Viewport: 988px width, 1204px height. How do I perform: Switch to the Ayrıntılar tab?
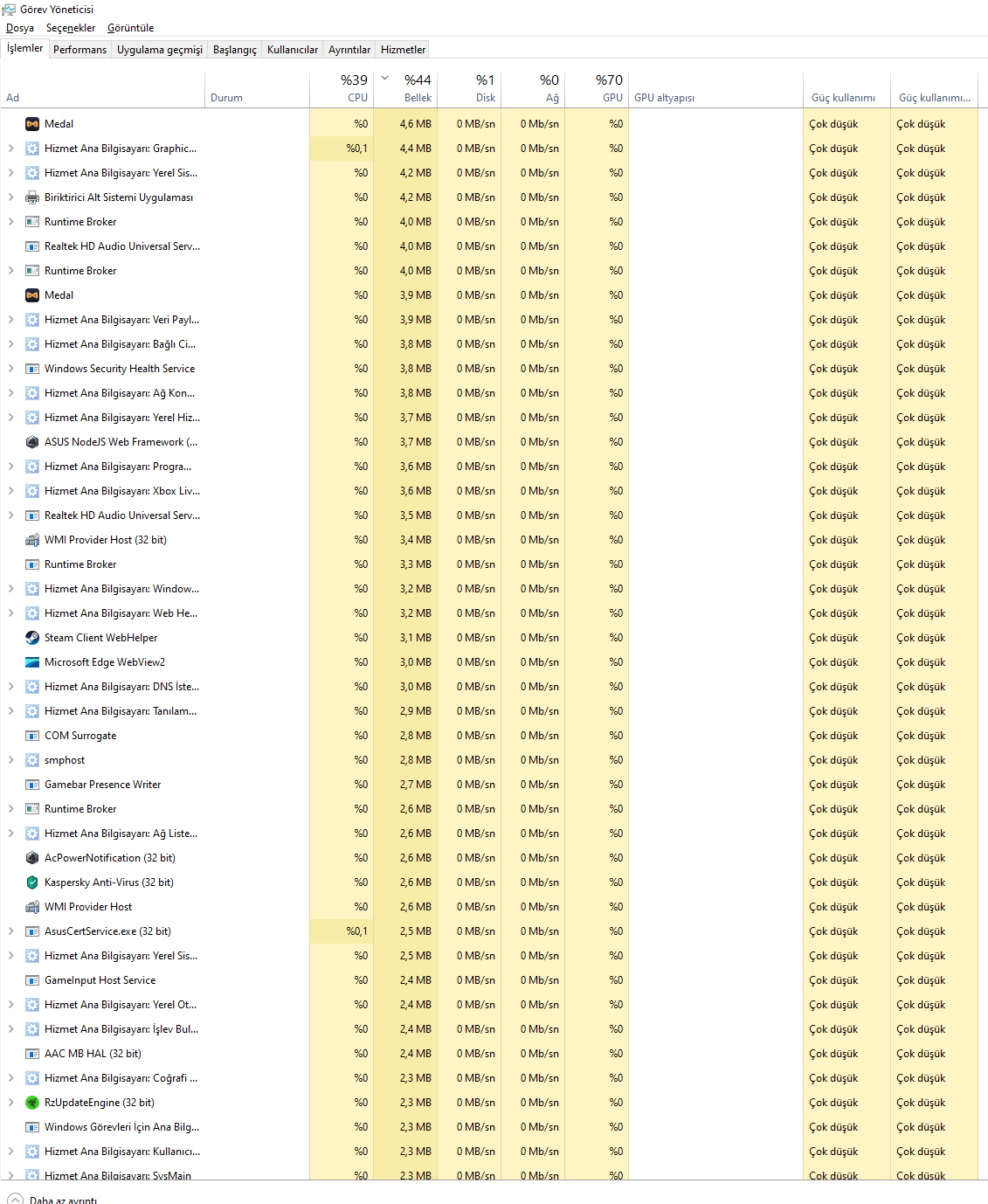pos(349,50)
